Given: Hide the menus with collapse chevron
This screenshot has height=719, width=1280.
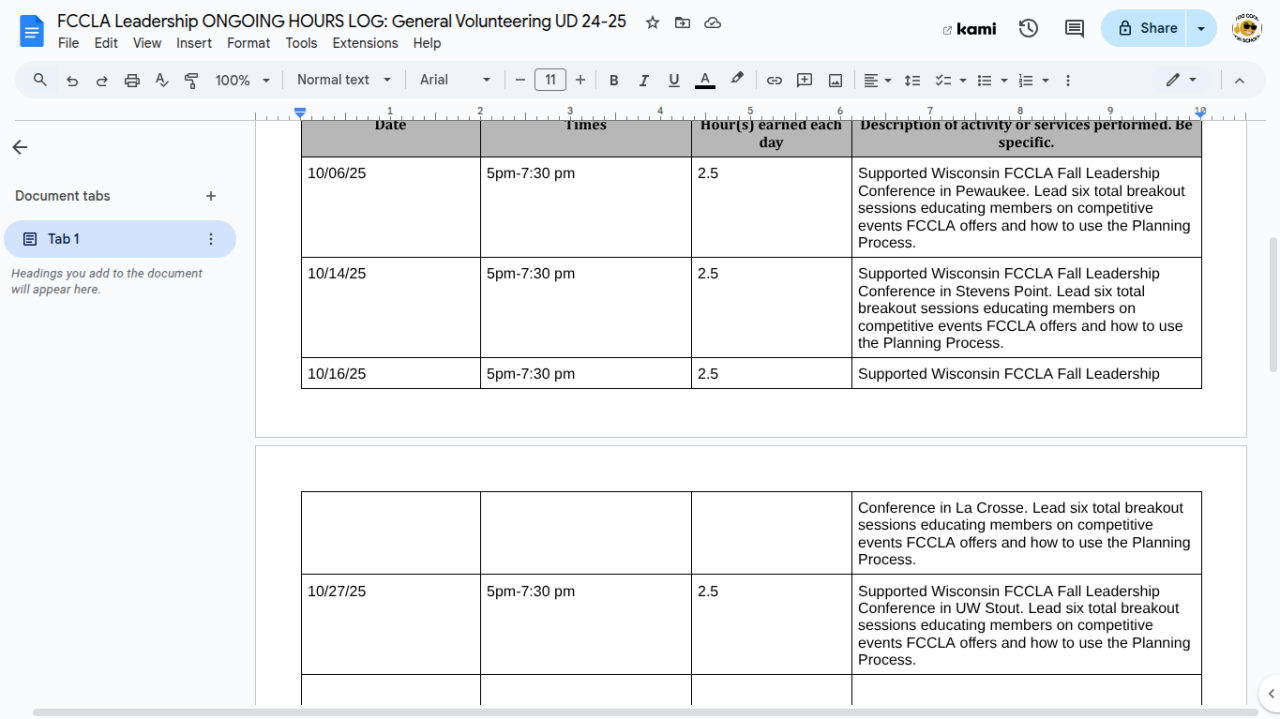Looking at the screenshot, I should [1239, 80].
